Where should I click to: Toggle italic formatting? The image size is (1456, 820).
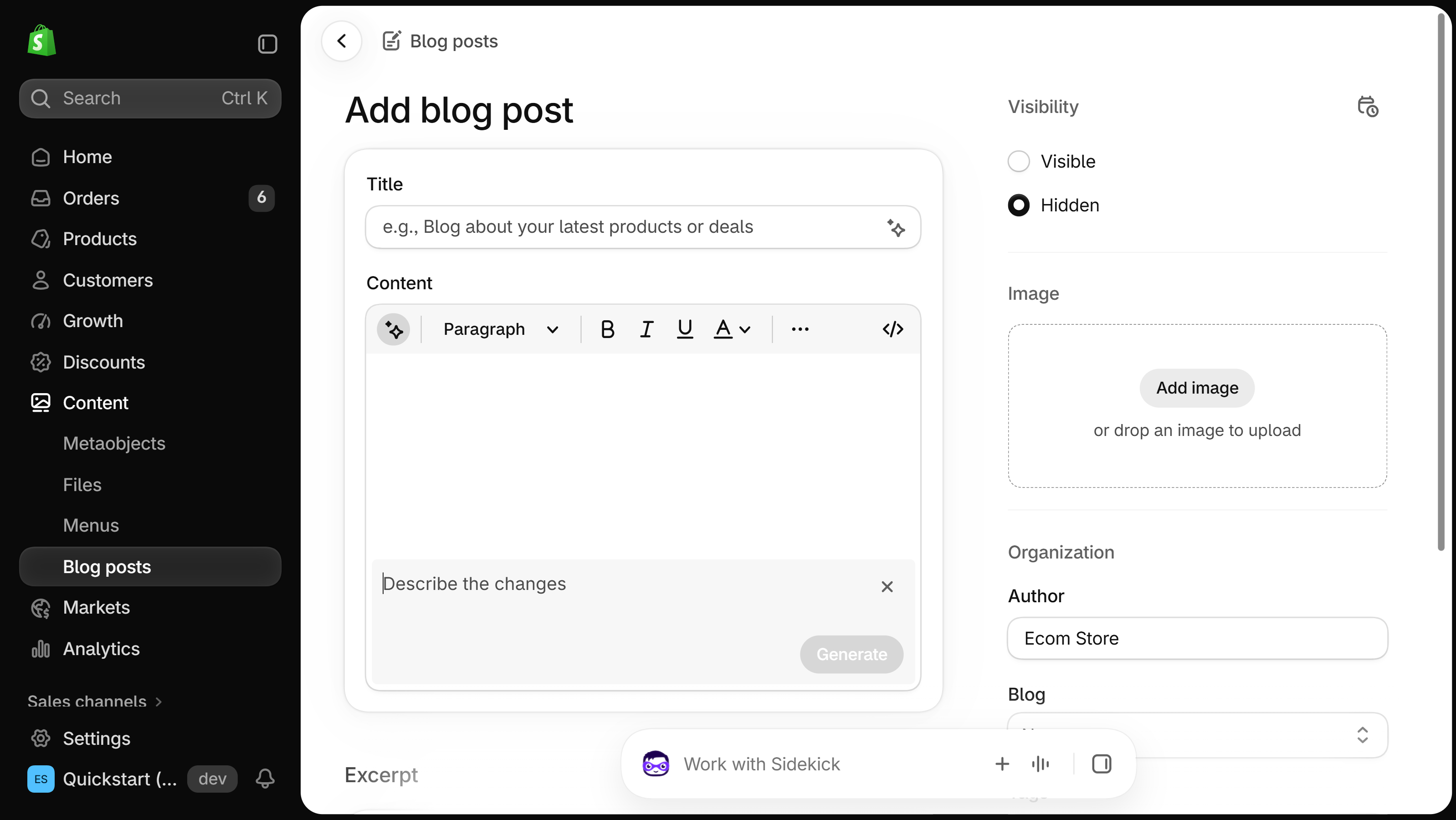pos(646,329)
